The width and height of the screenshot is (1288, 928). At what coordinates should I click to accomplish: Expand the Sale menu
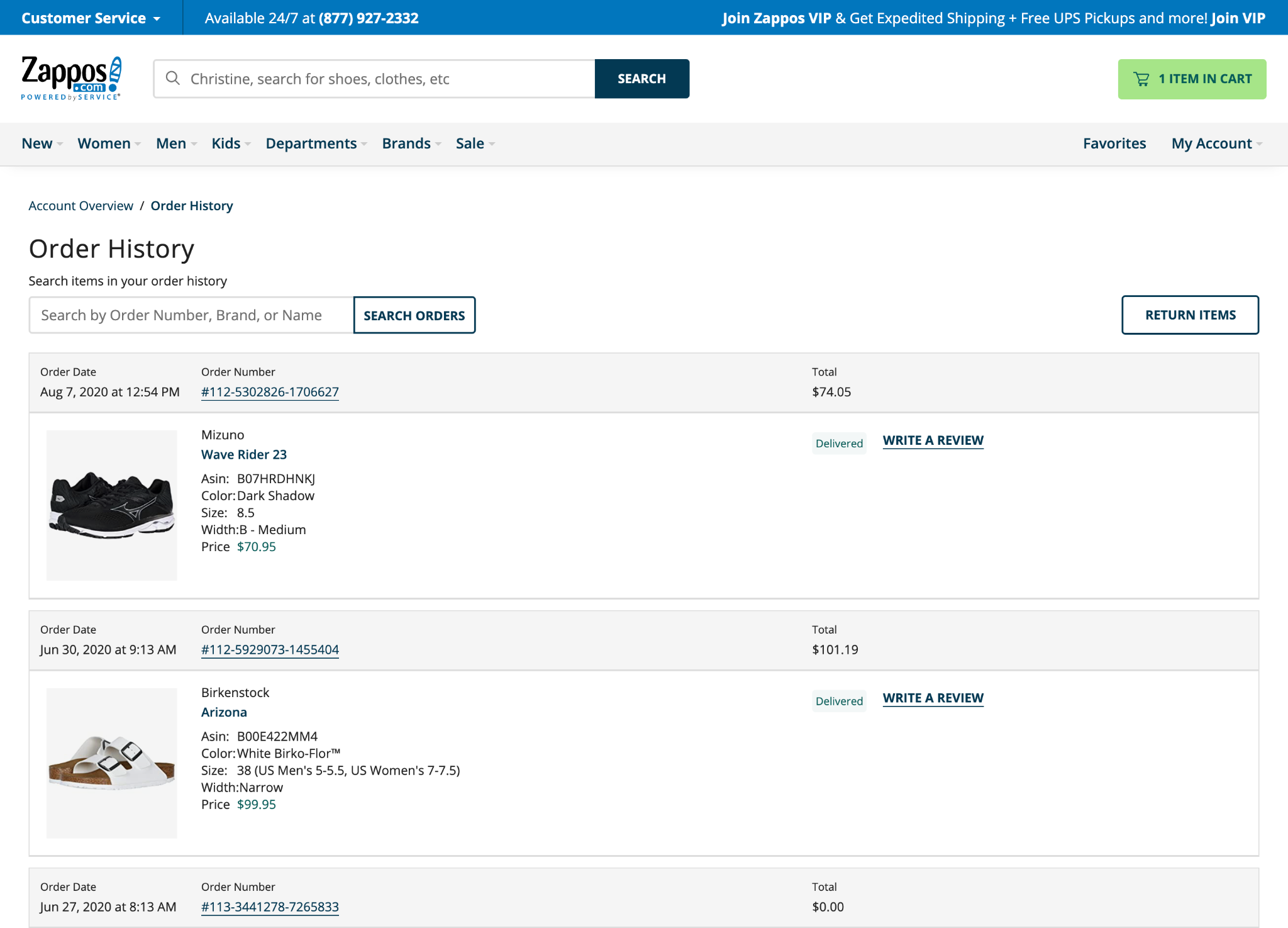click(470, 143)
